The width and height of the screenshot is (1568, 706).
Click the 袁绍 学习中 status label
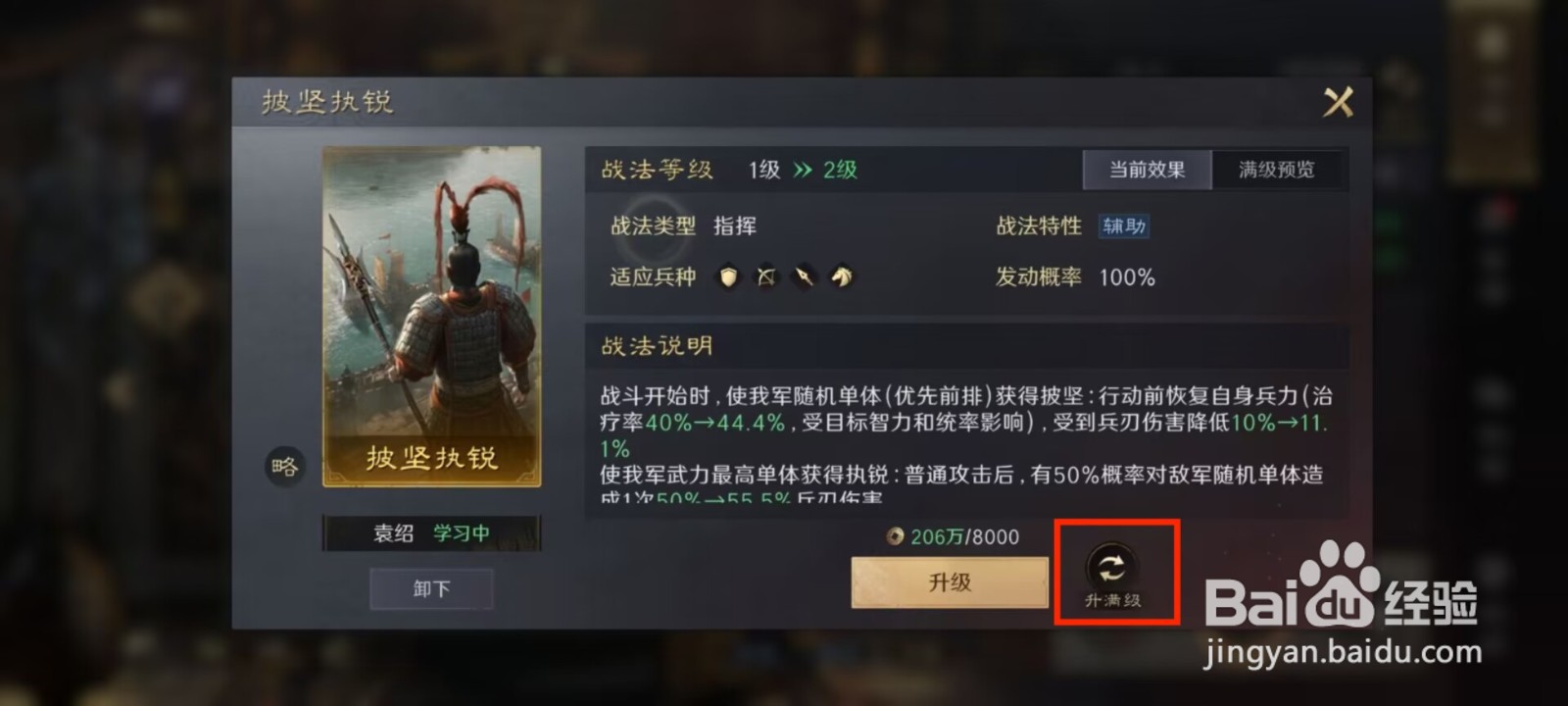coord(432,533)
